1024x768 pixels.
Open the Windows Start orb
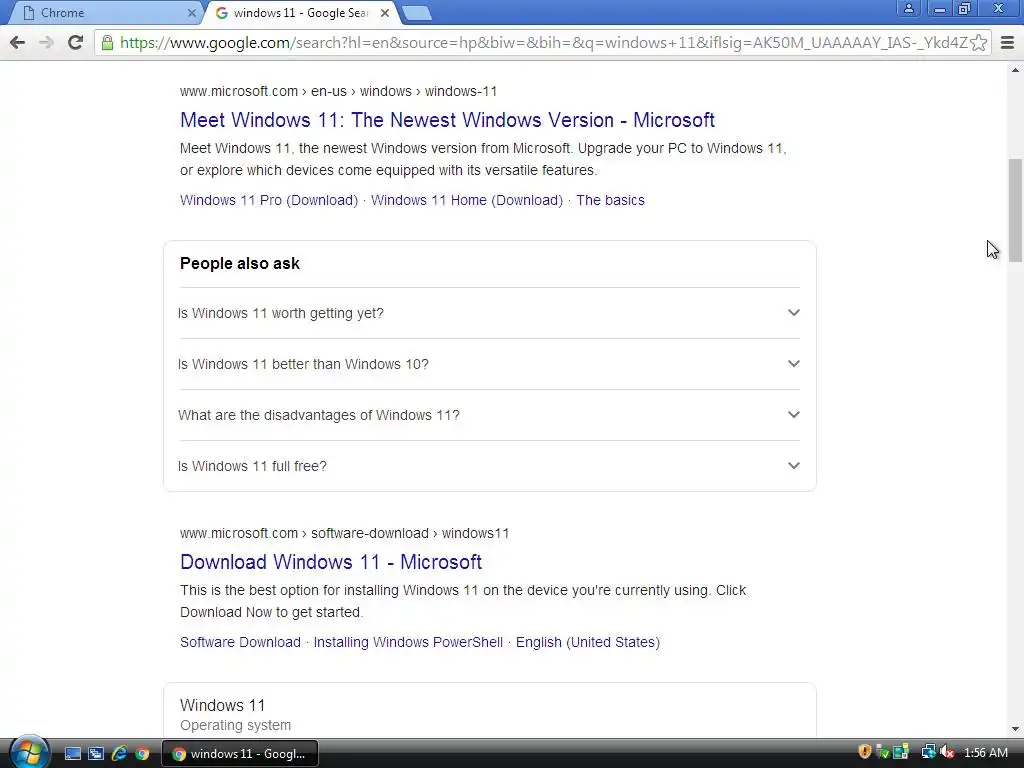[x=29, y=752]
